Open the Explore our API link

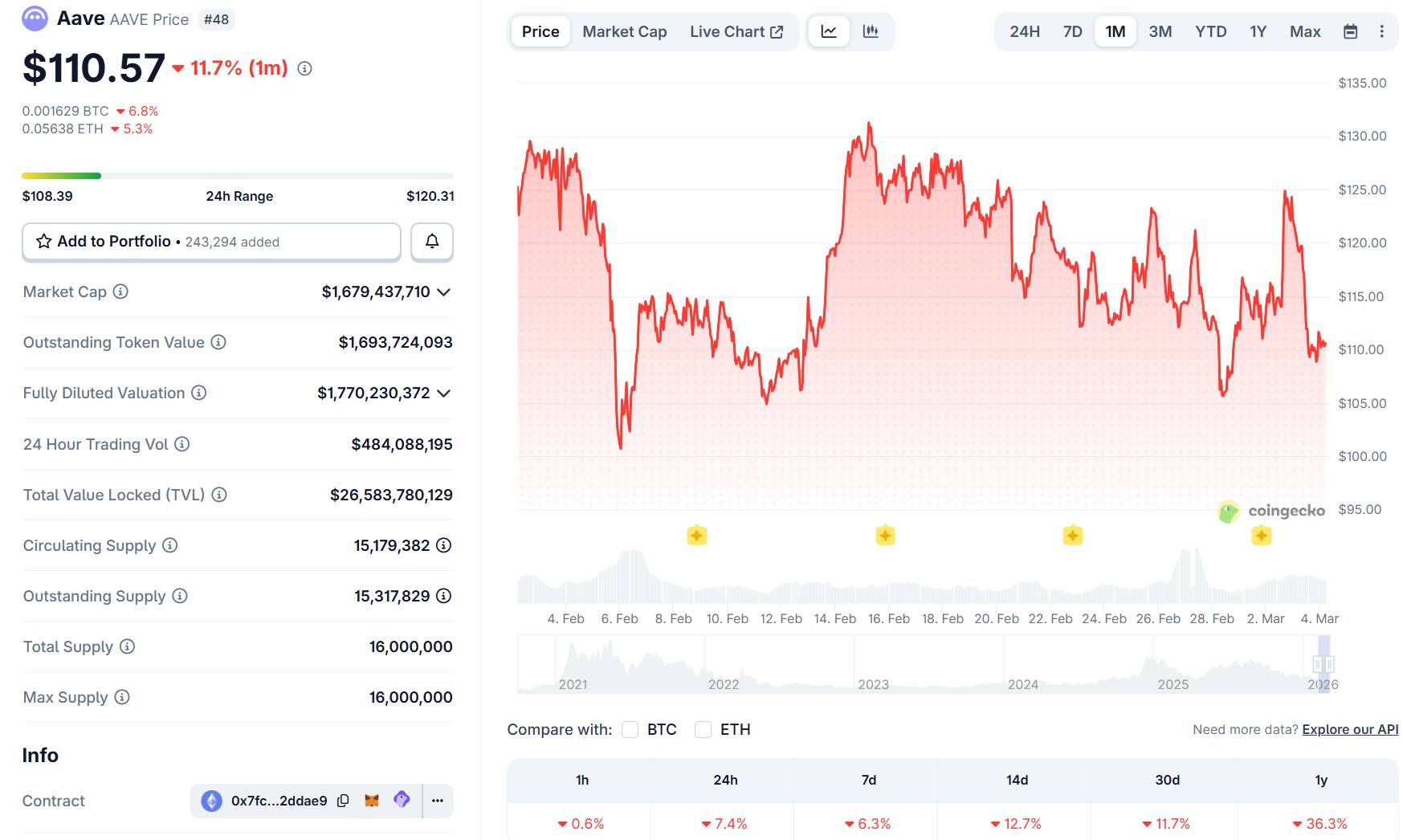coord(1348,729)
